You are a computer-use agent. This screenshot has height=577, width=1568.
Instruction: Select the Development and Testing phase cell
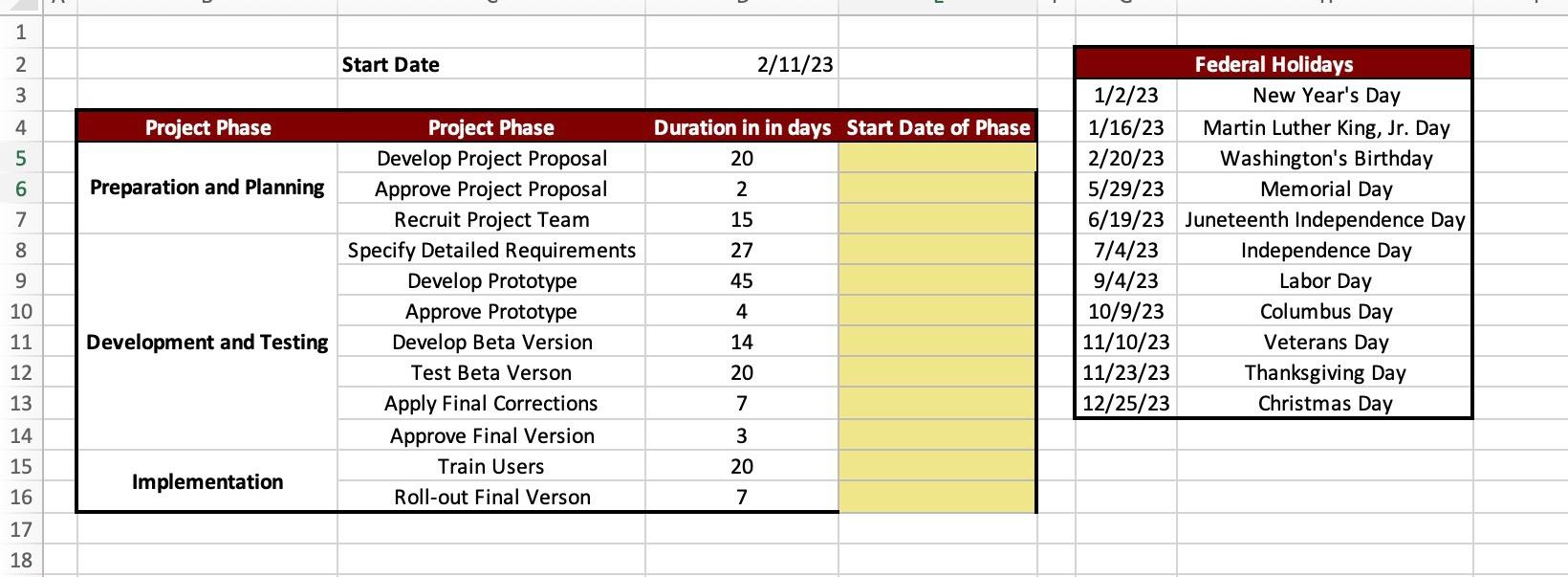coord(207,342)
